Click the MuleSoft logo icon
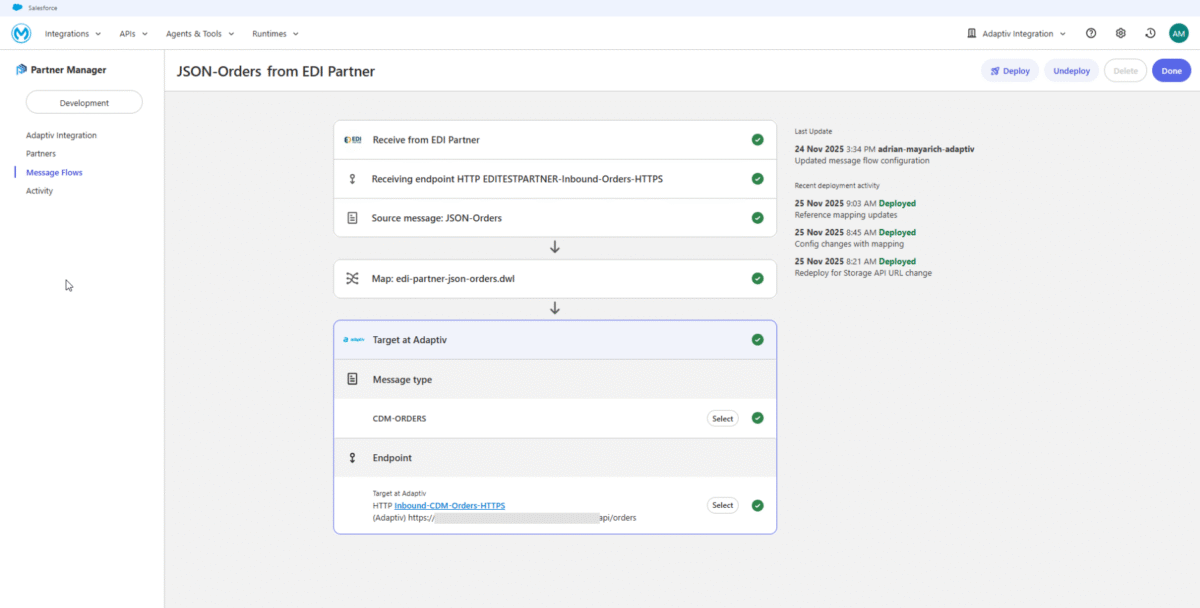 coord(20,33)
